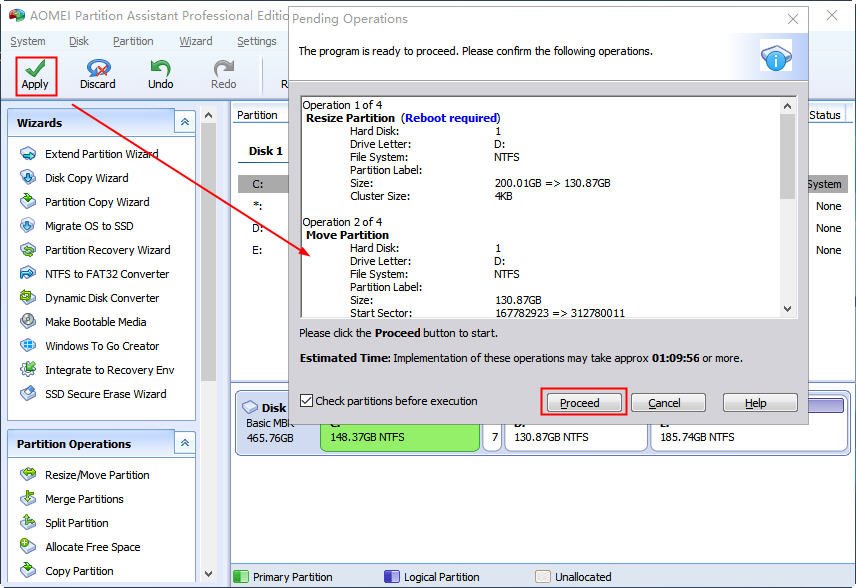The width and height of the screenshot is (856, 588).
Task: Click the Proceed button
Action: click(582, 403)
